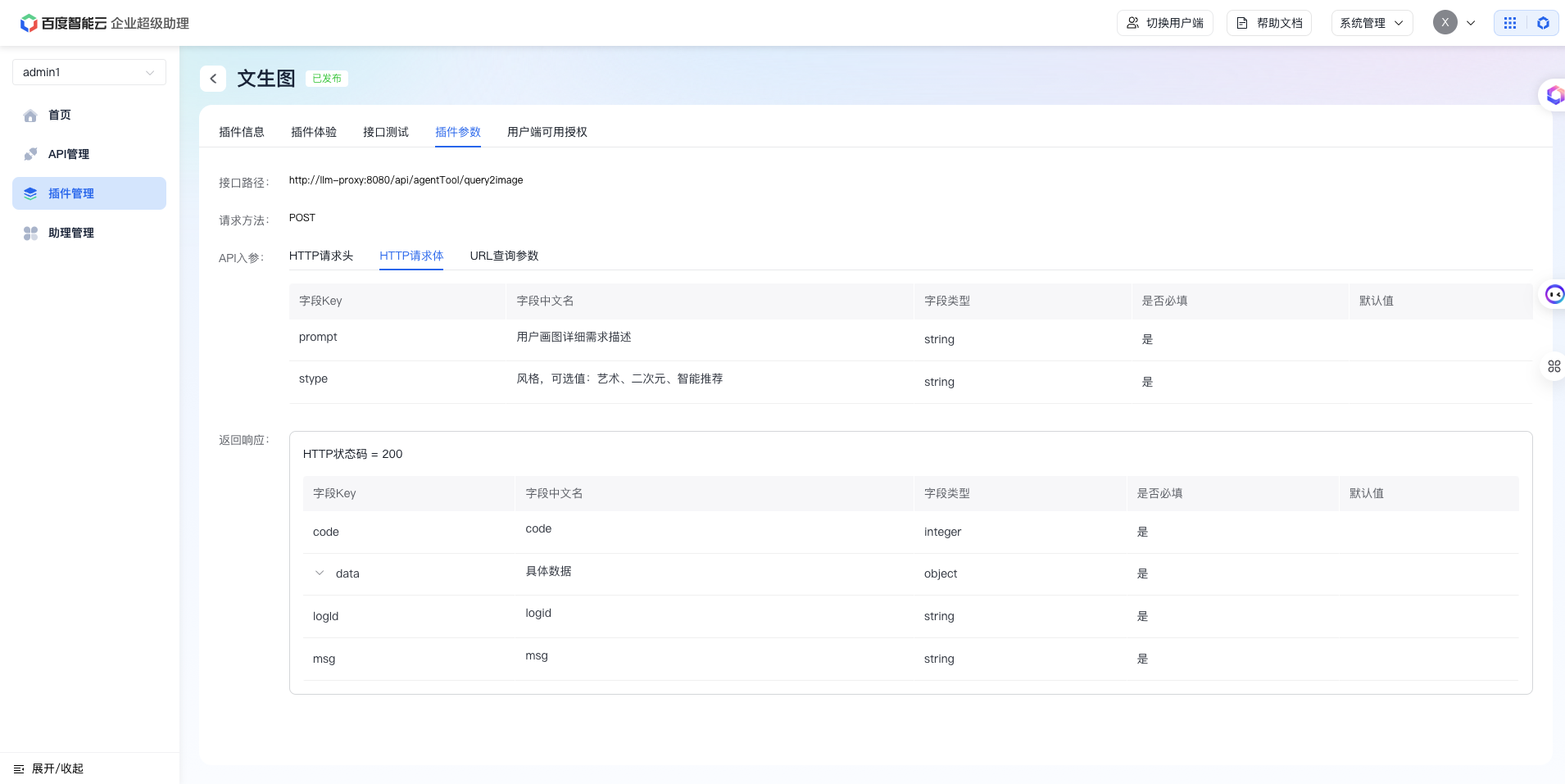Image resolution: width=1565 pixels, height=784 pixels.
Task: Click the 已发布 status badge
Action: coord(327,79)
